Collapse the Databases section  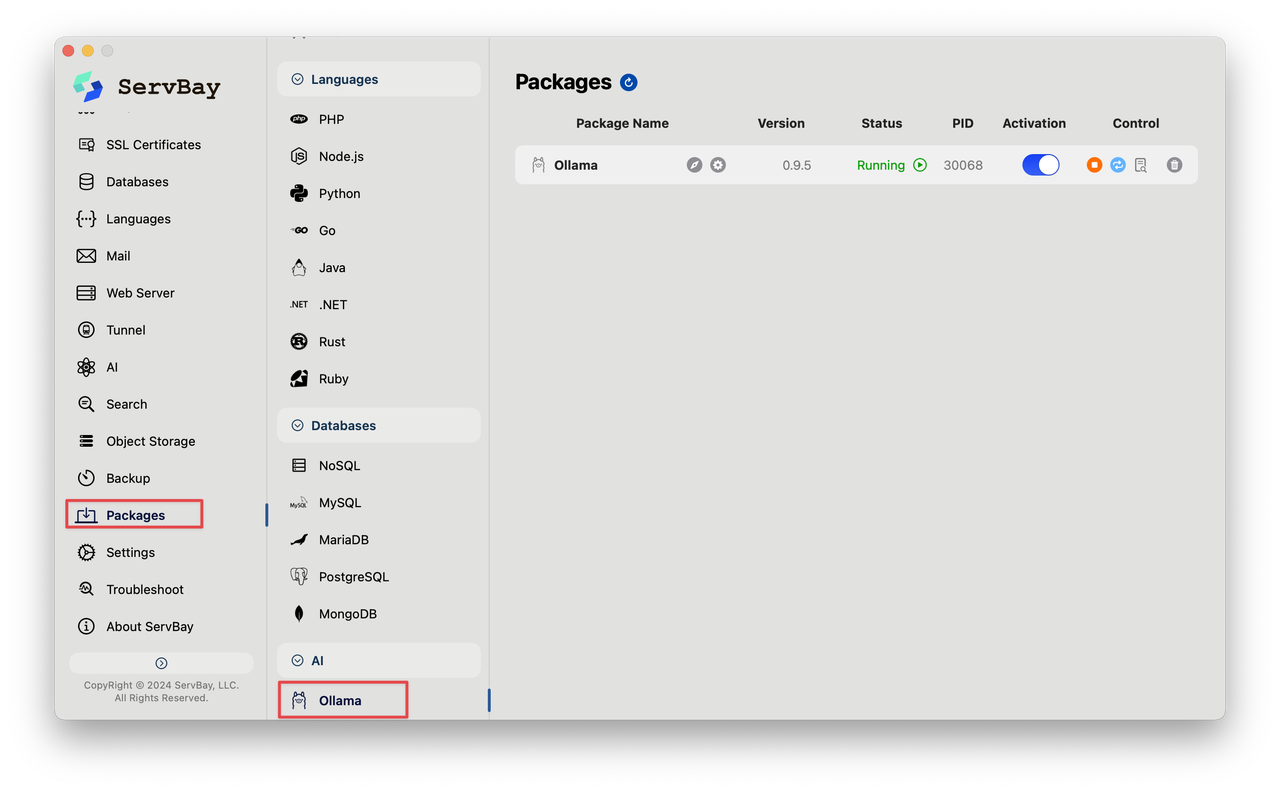pos(297,426)
